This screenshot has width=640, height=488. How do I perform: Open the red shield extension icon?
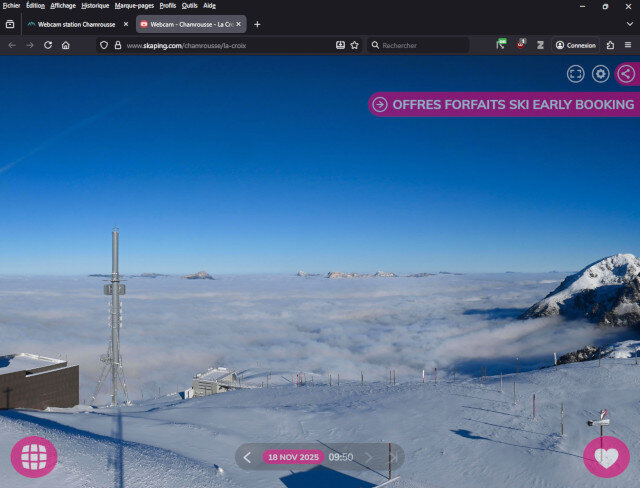coord(521,44)
